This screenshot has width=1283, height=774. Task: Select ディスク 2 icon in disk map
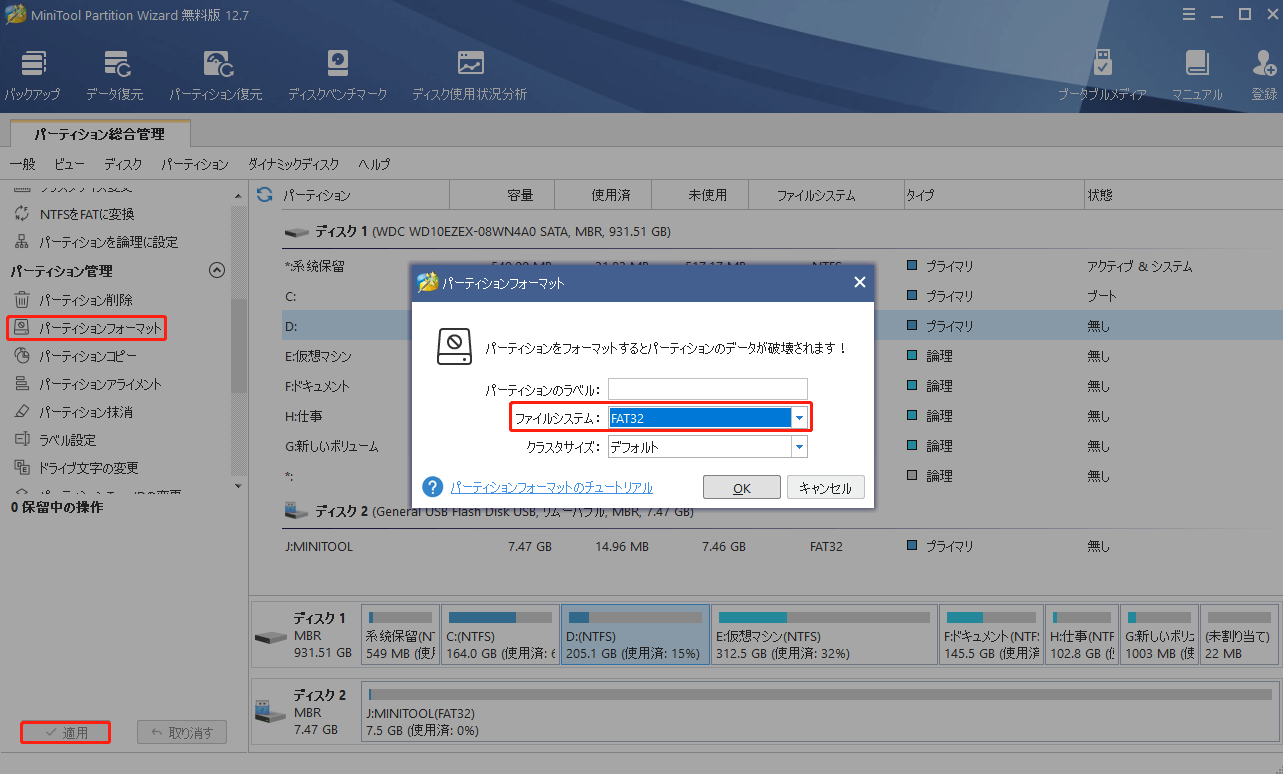click(270, 713)
